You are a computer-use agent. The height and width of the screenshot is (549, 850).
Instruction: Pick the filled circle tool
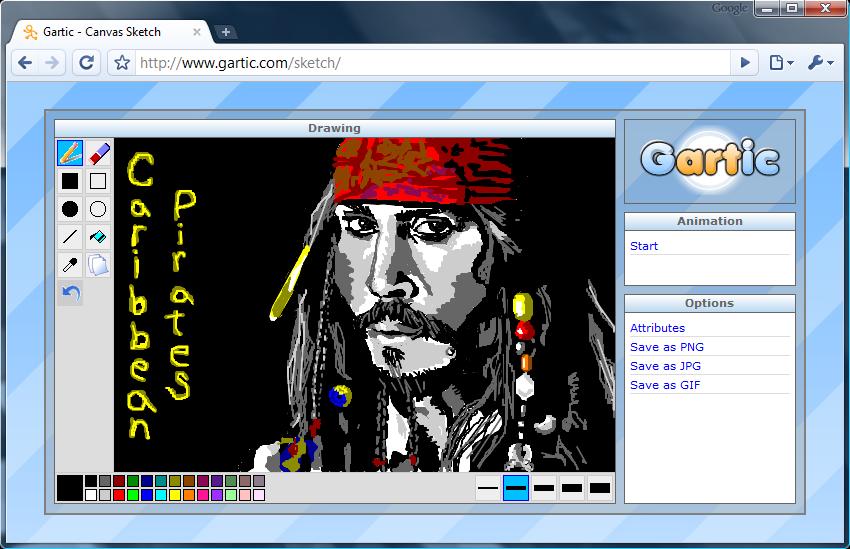click(x=70, y=209)
